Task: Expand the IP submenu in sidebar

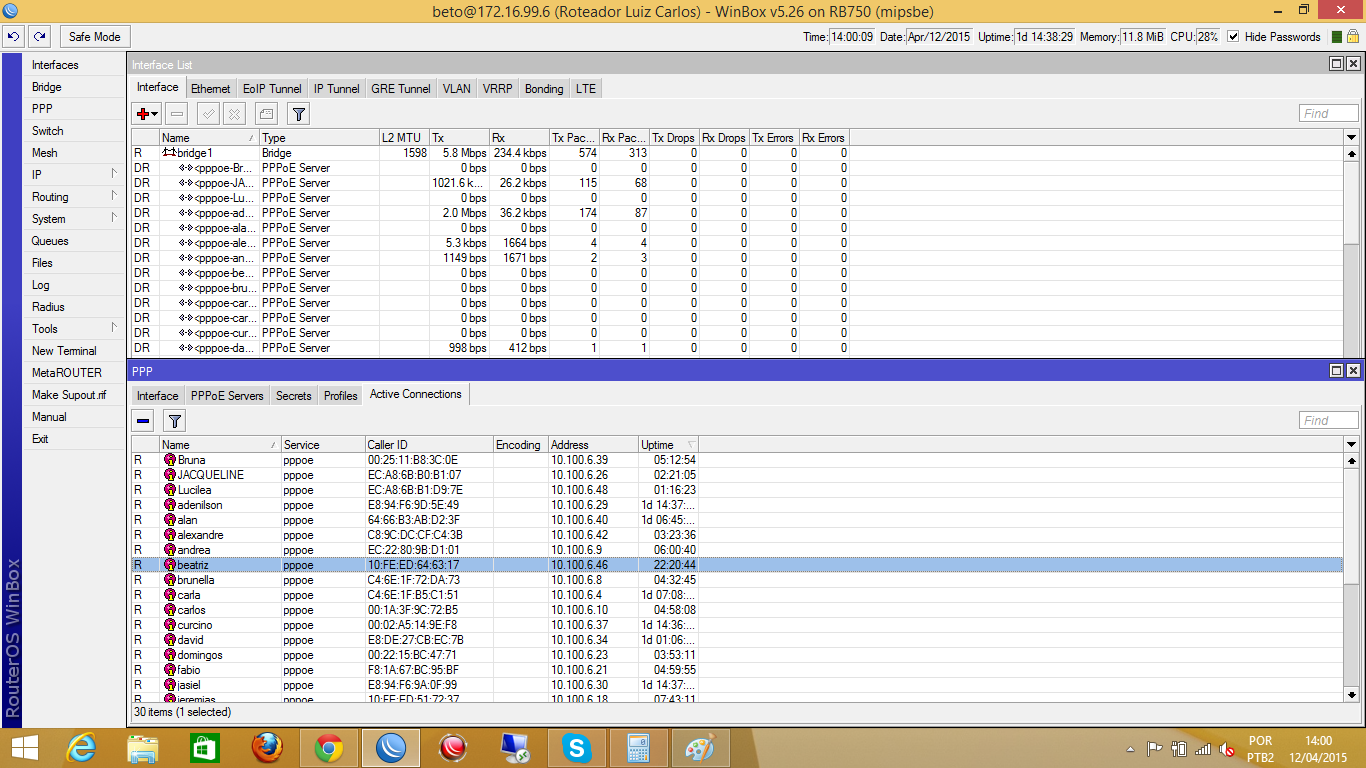Action: (114, 174)
